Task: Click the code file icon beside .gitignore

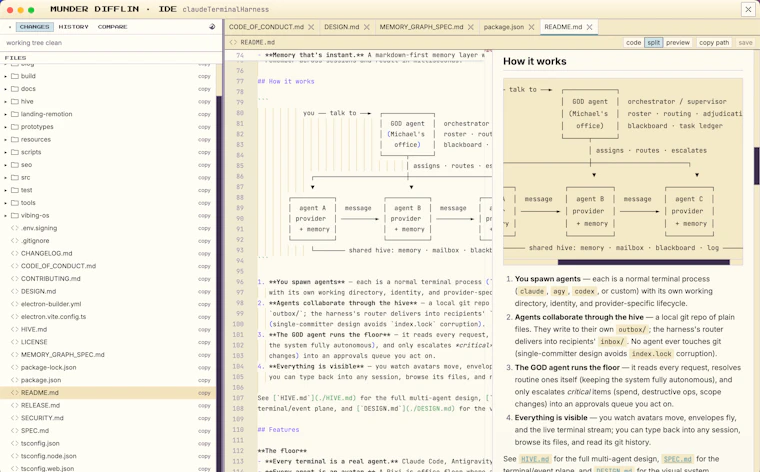Action: point(15,240)
